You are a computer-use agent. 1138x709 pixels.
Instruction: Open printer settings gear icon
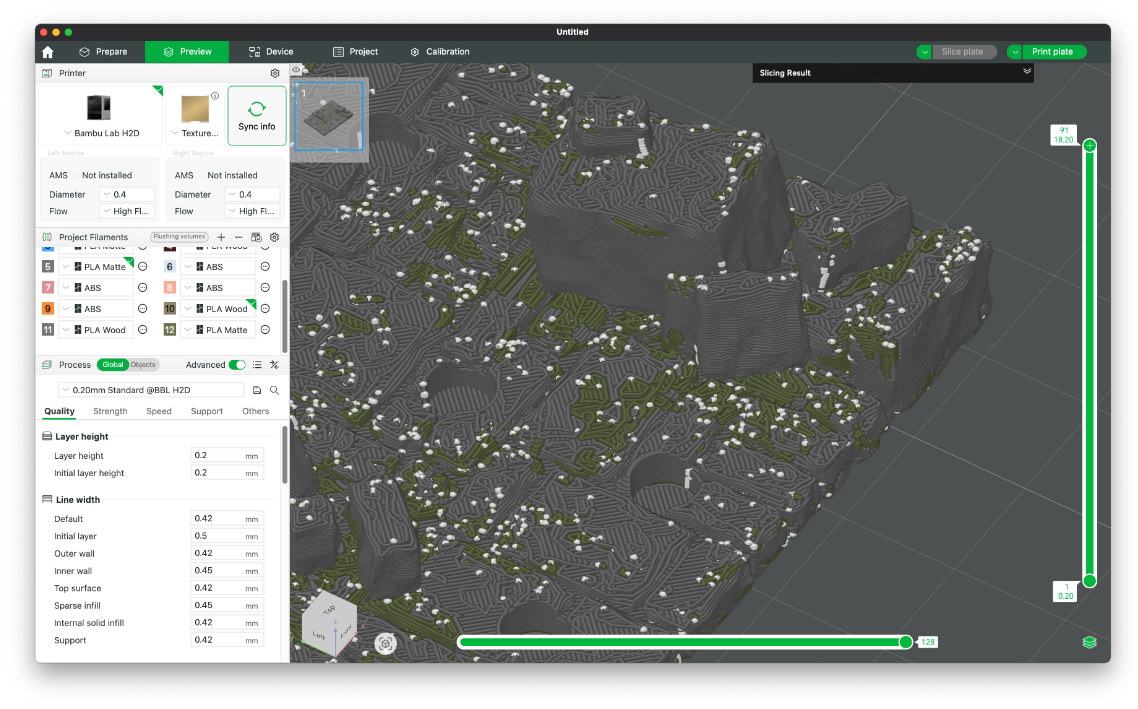click(275, 73)
